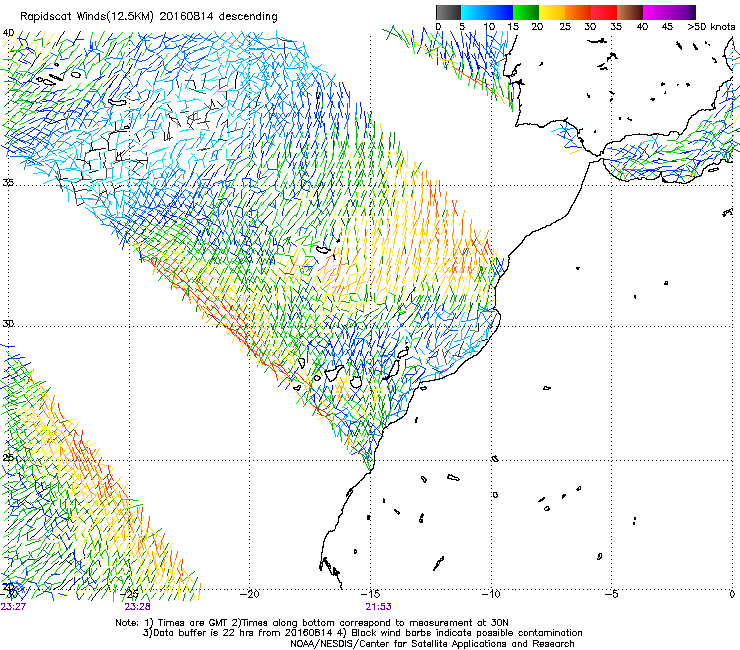
Task: Click the '0' longitude label at bottom right
Action: tap(732, 594)
